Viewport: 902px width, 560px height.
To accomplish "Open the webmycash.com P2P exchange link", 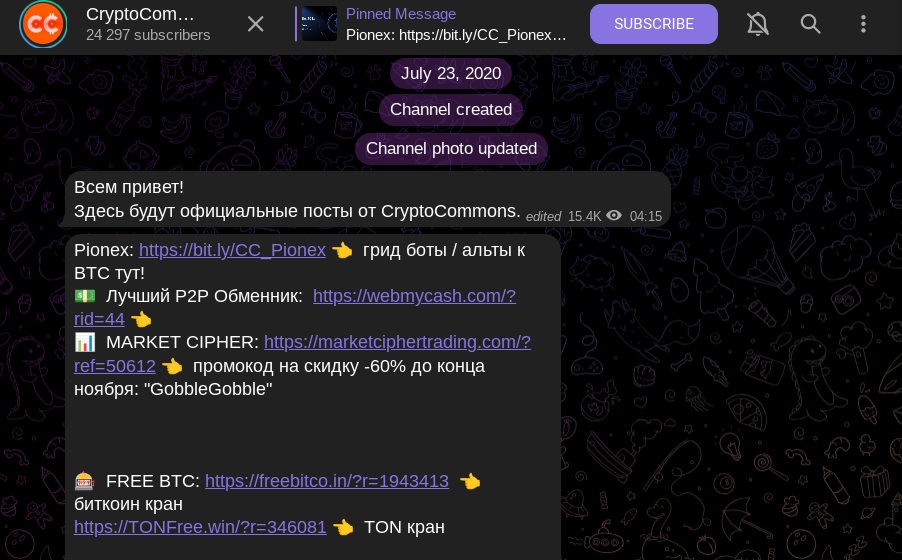I will [x=414, y=296].
